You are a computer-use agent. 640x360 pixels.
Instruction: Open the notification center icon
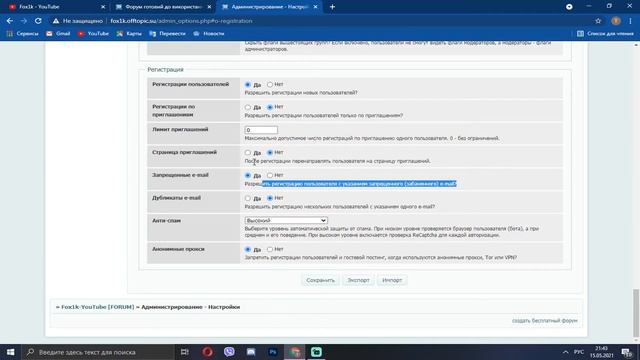pos(626,352)
